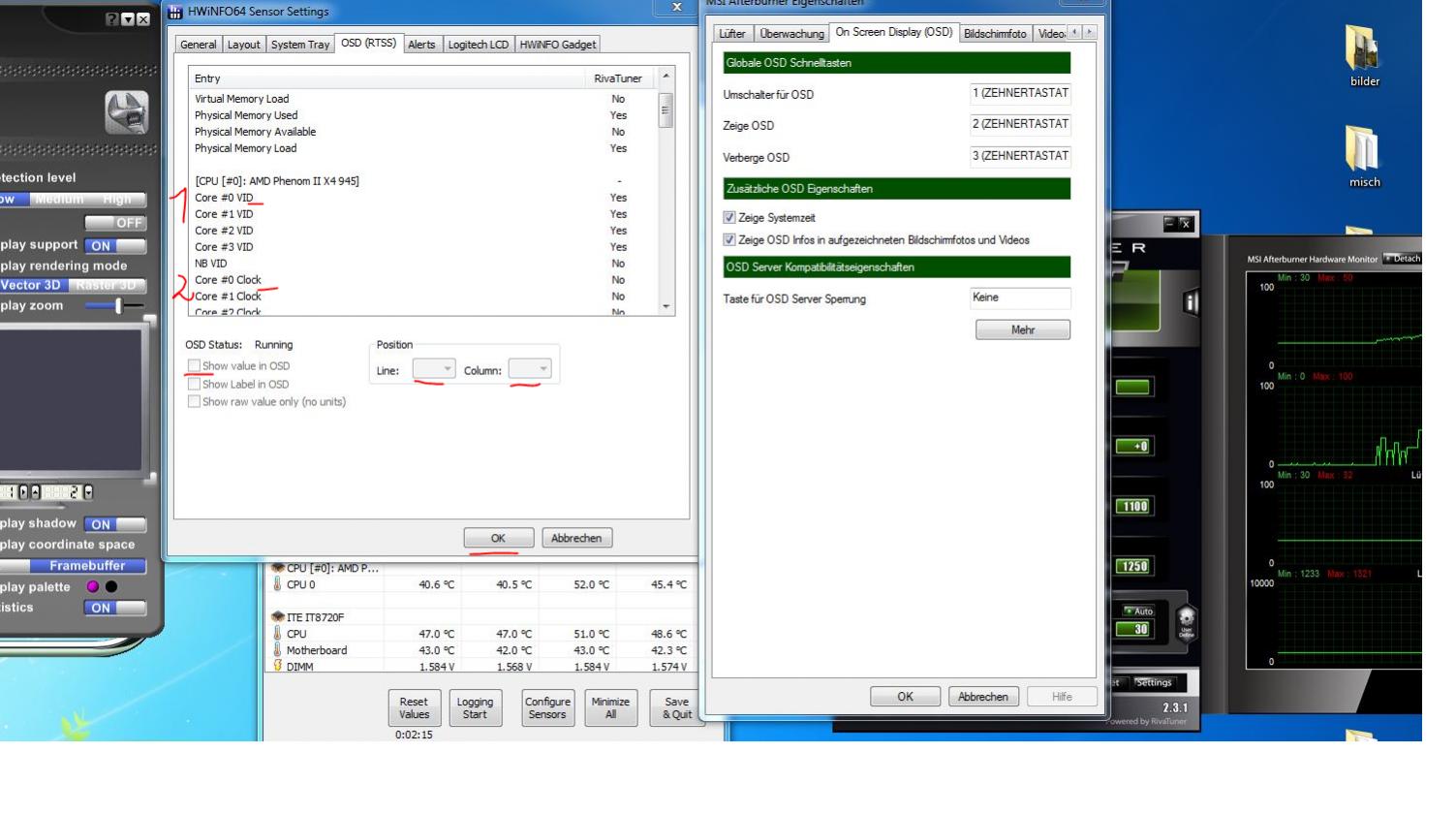The width and height of the screenshot is (1456, 814).
Task: Switch to Überwachung tab
Action: 791,34
